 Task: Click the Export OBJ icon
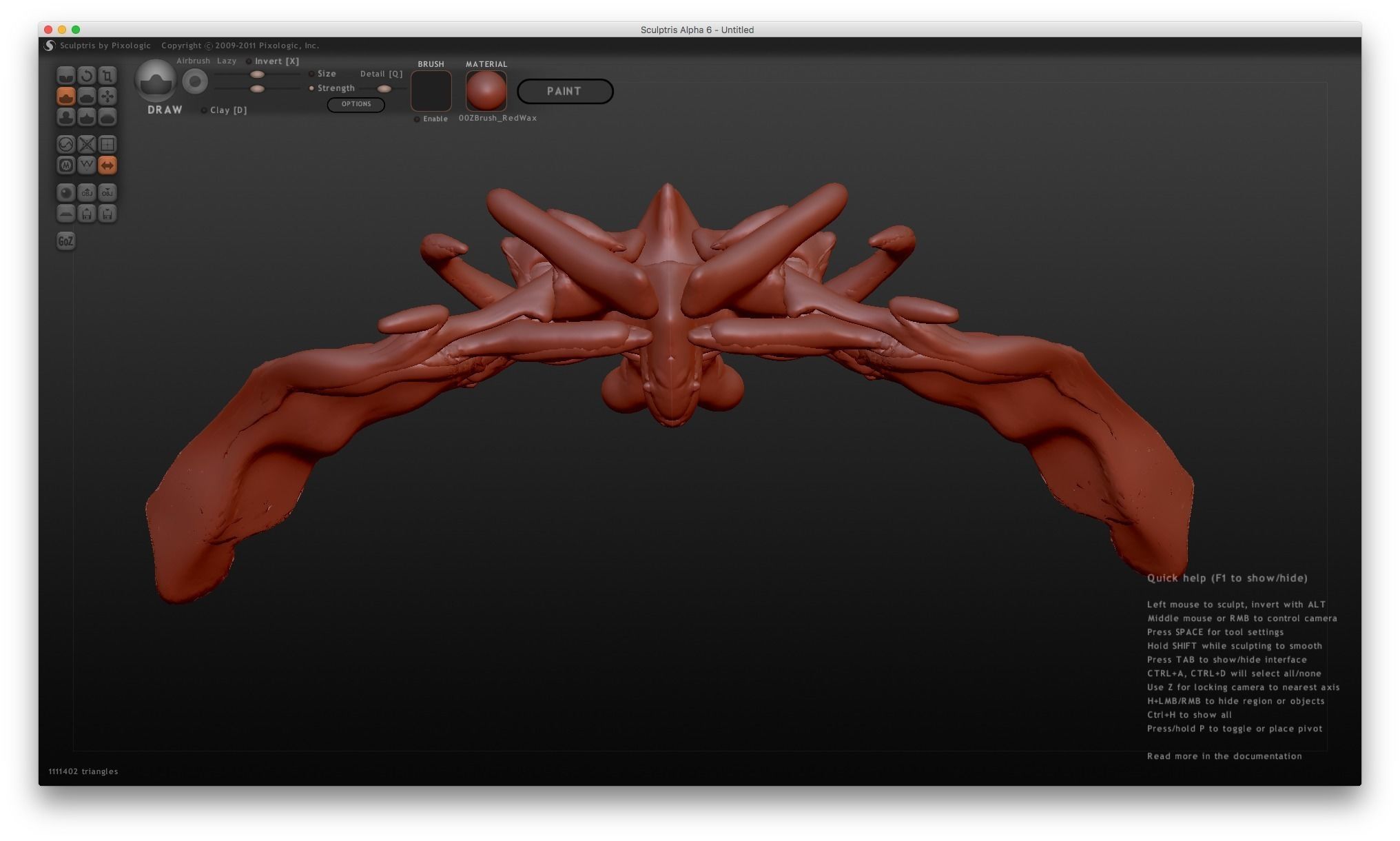107,192
